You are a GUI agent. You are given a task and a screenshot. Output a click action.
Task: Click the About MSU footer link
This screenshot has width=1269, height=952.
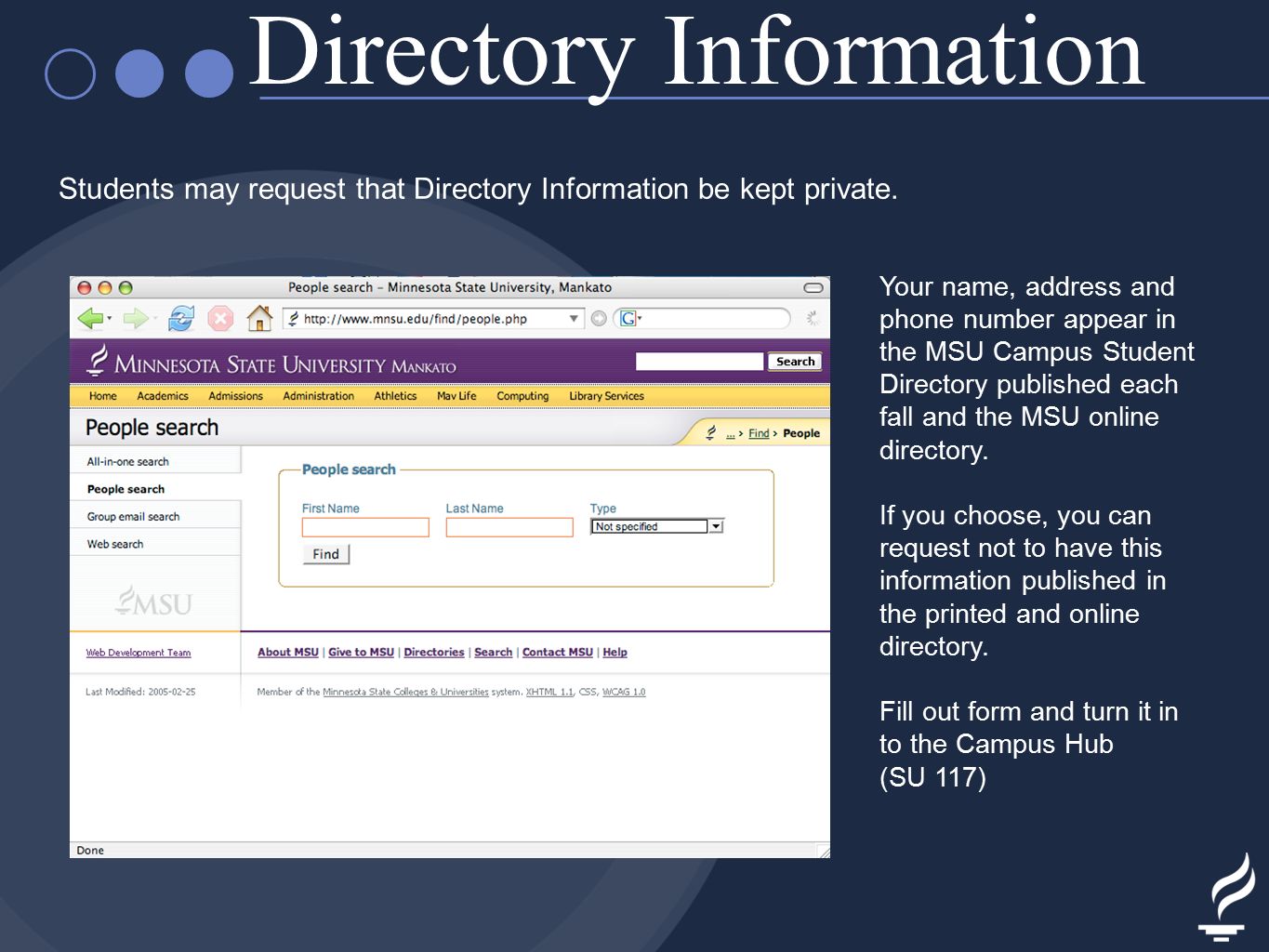click(x=288, y=653)
